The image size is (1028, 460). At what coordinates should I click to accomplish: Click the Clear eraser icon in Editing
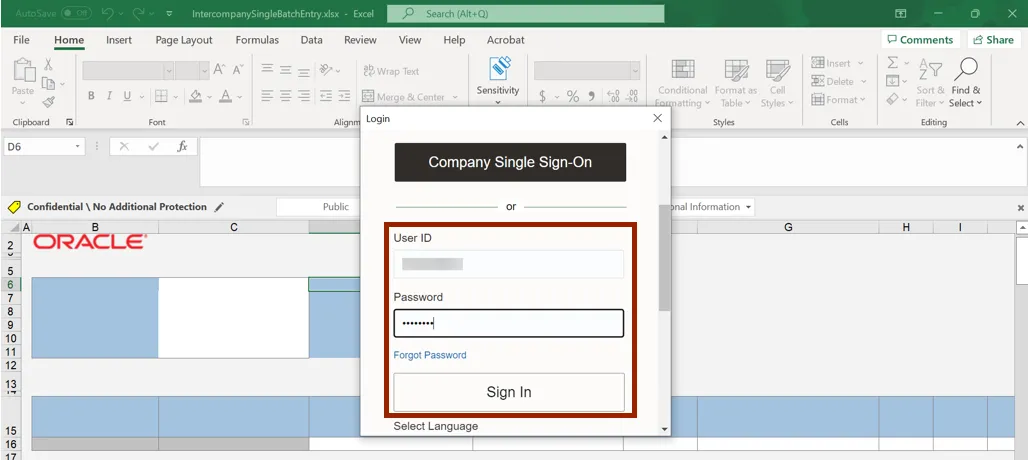click(x=892, y=100)
